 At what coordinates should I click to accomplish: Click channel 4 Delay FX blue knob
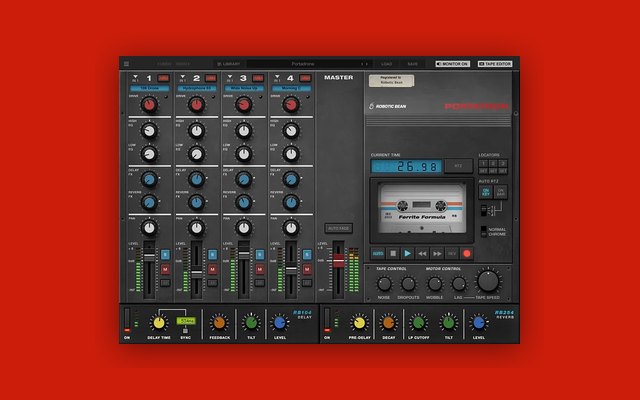coord(291,180)
